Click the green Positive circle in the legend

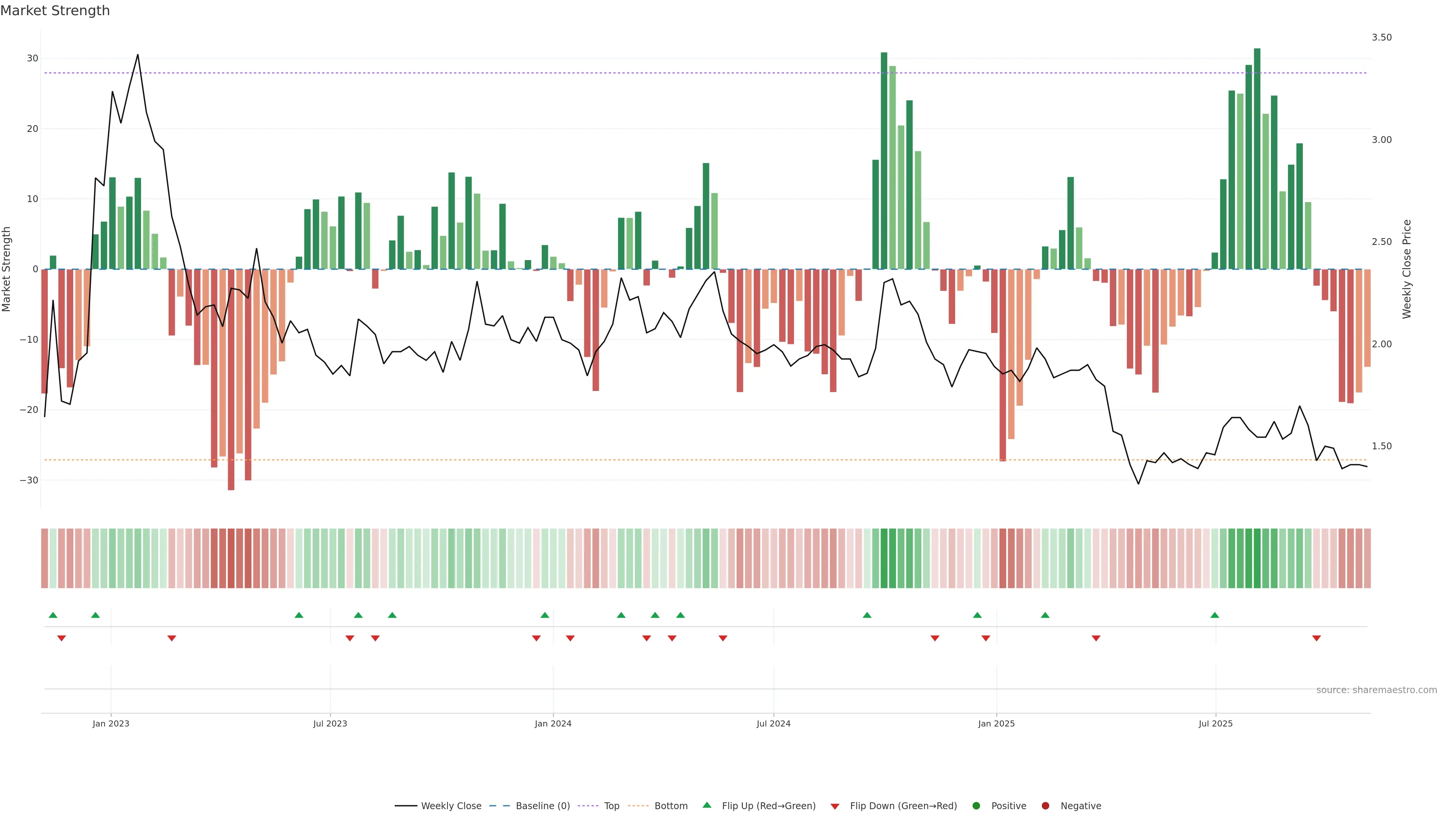coord(976,806)
